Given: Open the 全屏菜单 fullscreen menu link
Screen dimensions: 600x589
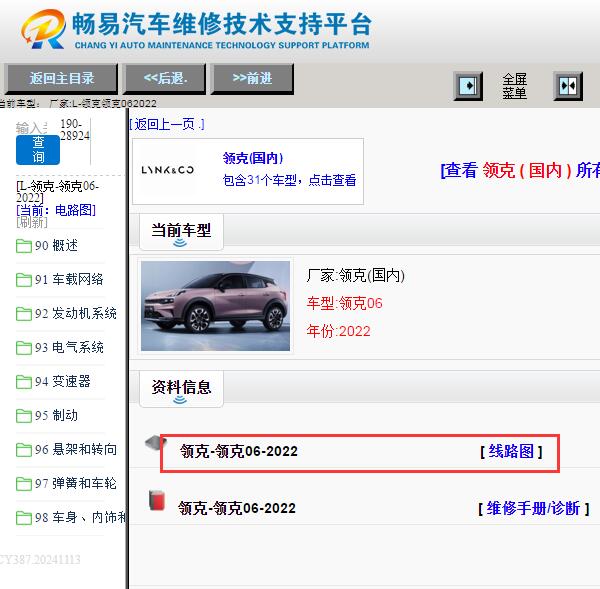Looking at the screenshot, I should point(514,86).
